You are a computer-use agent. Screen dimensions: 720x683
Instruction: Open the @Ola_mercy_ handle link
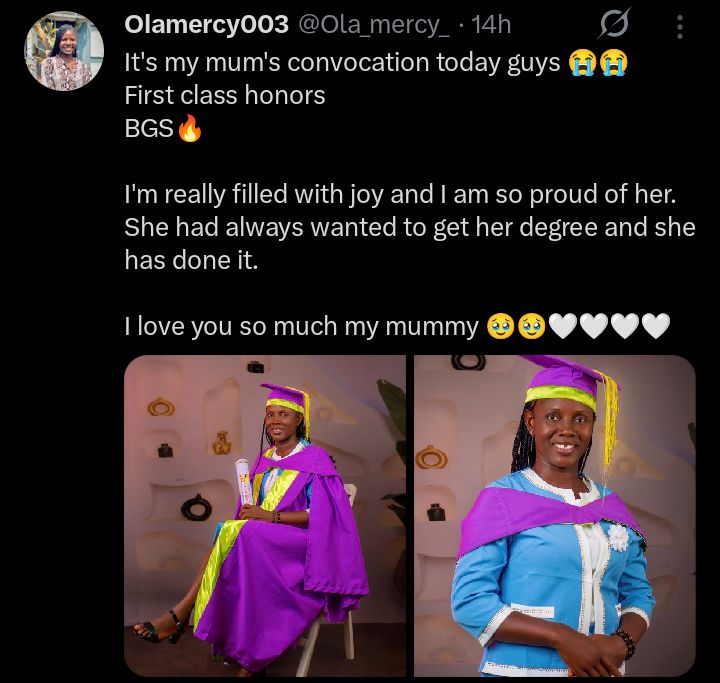(x=368, y=24)
